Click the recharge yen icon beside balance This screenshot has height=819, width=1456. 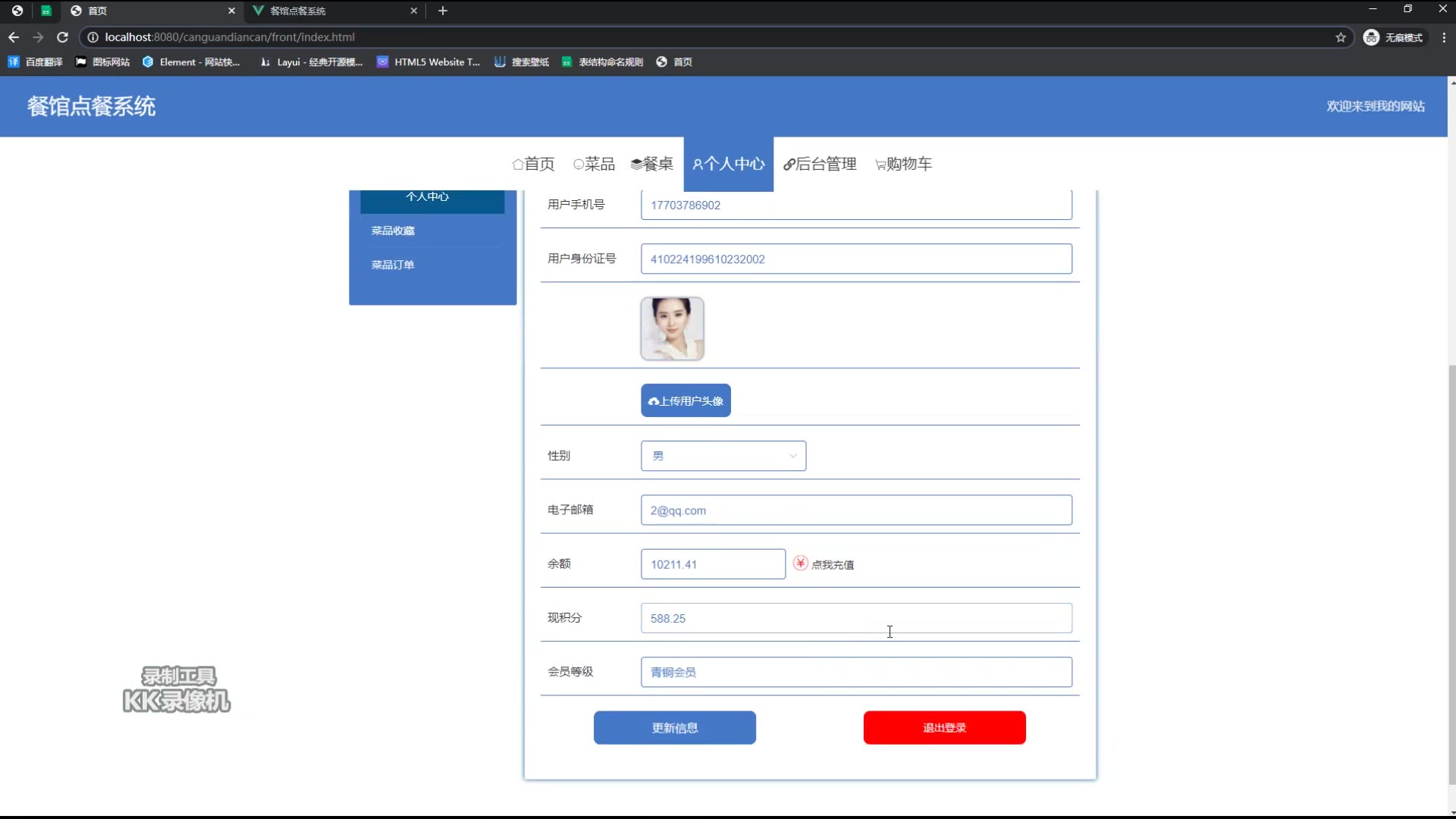coord(800,563)
